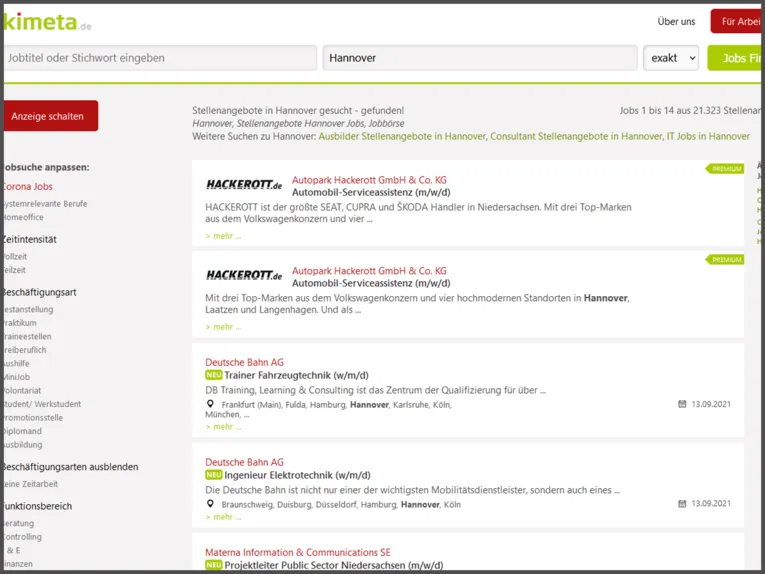Filter by Promotionsstelle

point(34,418)
